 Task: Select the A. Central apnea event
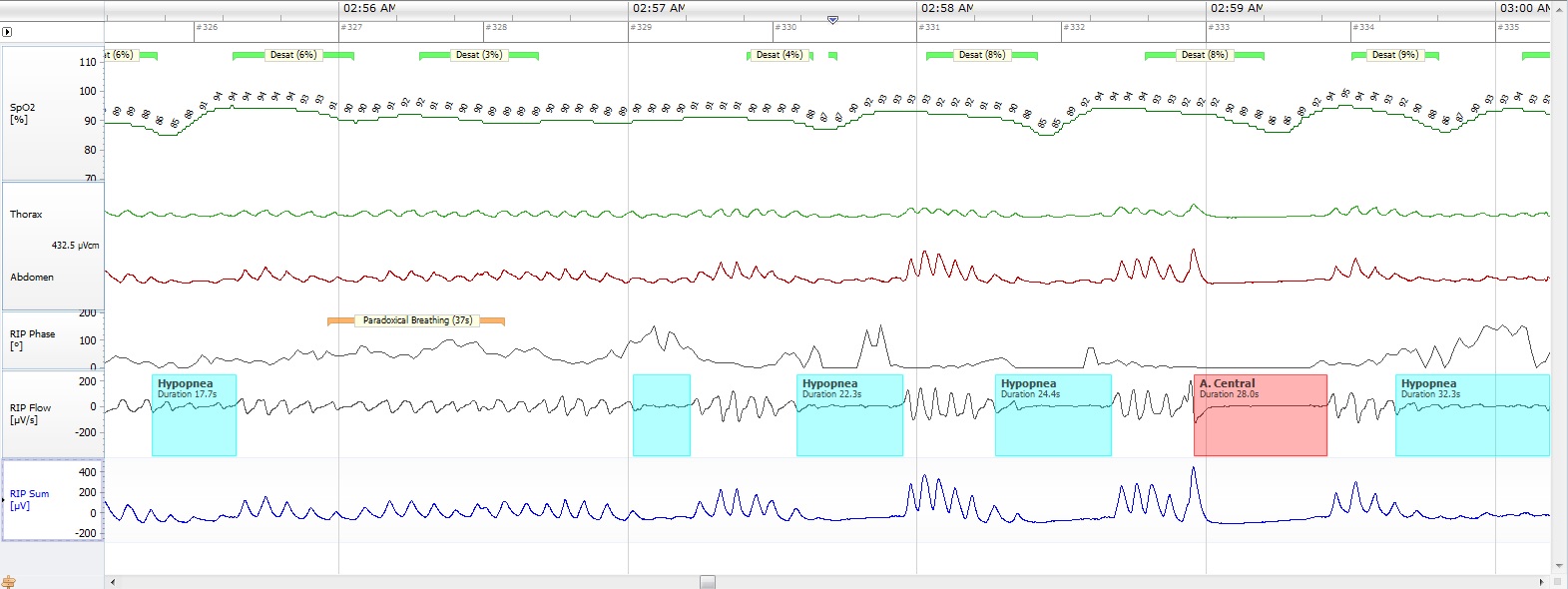click(x=1260, y=415)
